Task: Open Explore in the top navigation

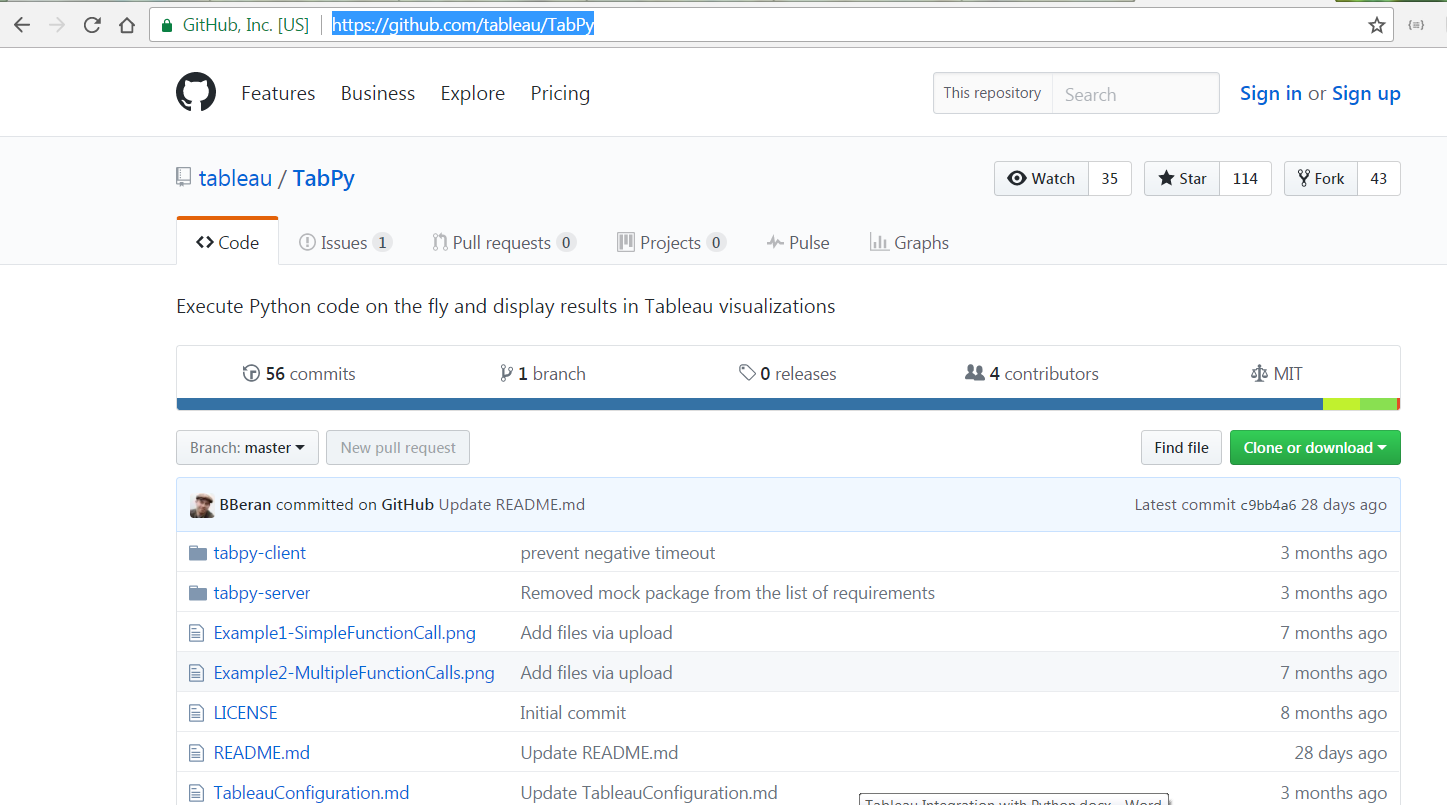Action: pos(473,93)
